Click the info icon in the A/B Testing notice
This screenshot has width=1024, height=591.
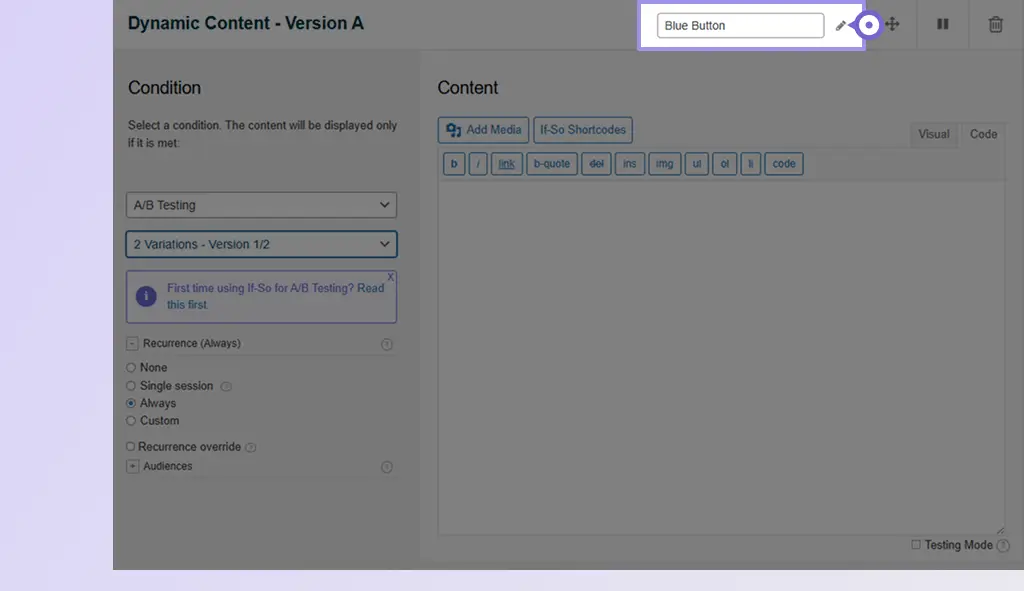tap(146, 296)
